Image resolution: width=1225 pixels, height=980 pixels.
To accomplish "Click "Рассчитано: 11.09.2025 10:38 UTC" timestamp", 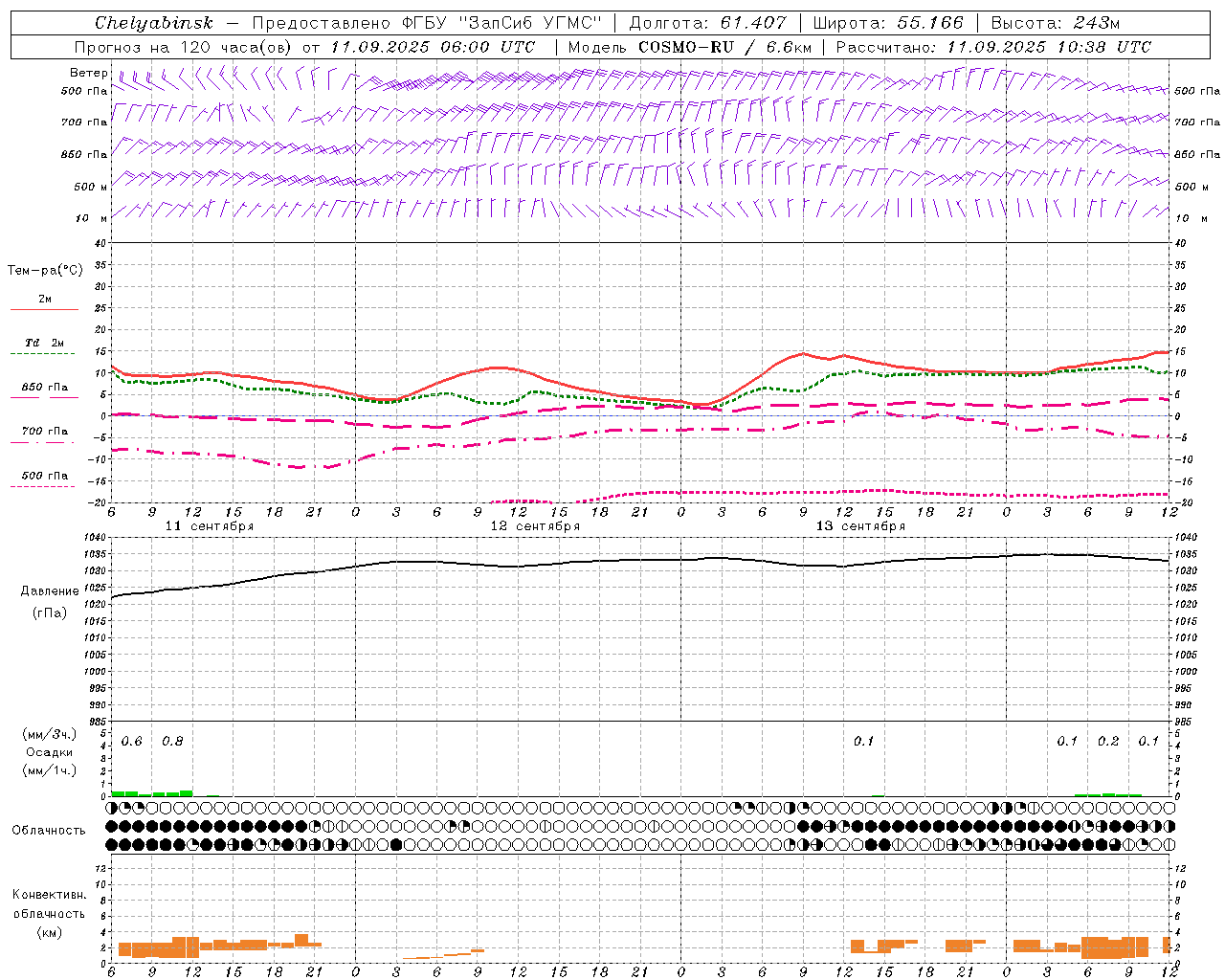I will coord(993,47).
